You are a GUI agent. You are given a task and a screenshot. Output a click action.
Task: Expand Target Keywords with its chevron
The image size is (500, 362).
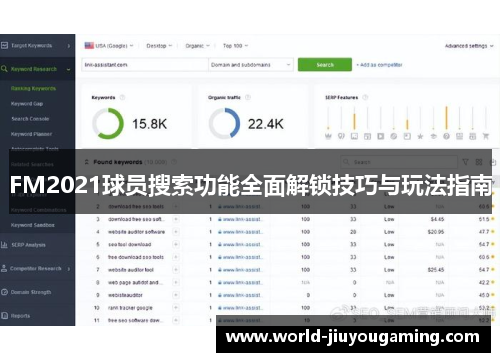69,46
